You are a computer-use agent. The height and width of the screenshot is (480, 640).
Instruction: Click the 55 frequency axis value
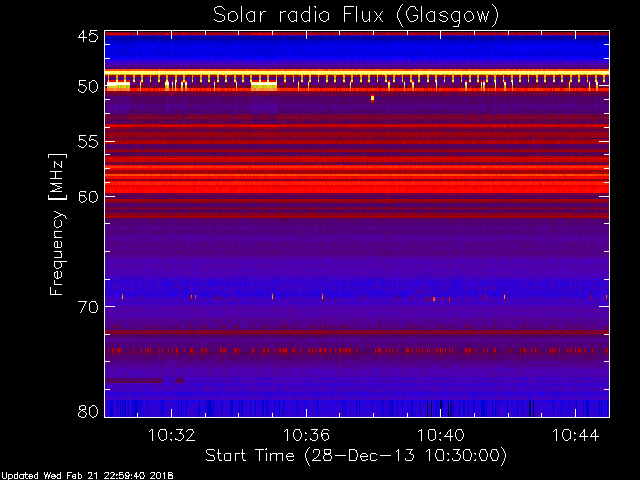88,142
